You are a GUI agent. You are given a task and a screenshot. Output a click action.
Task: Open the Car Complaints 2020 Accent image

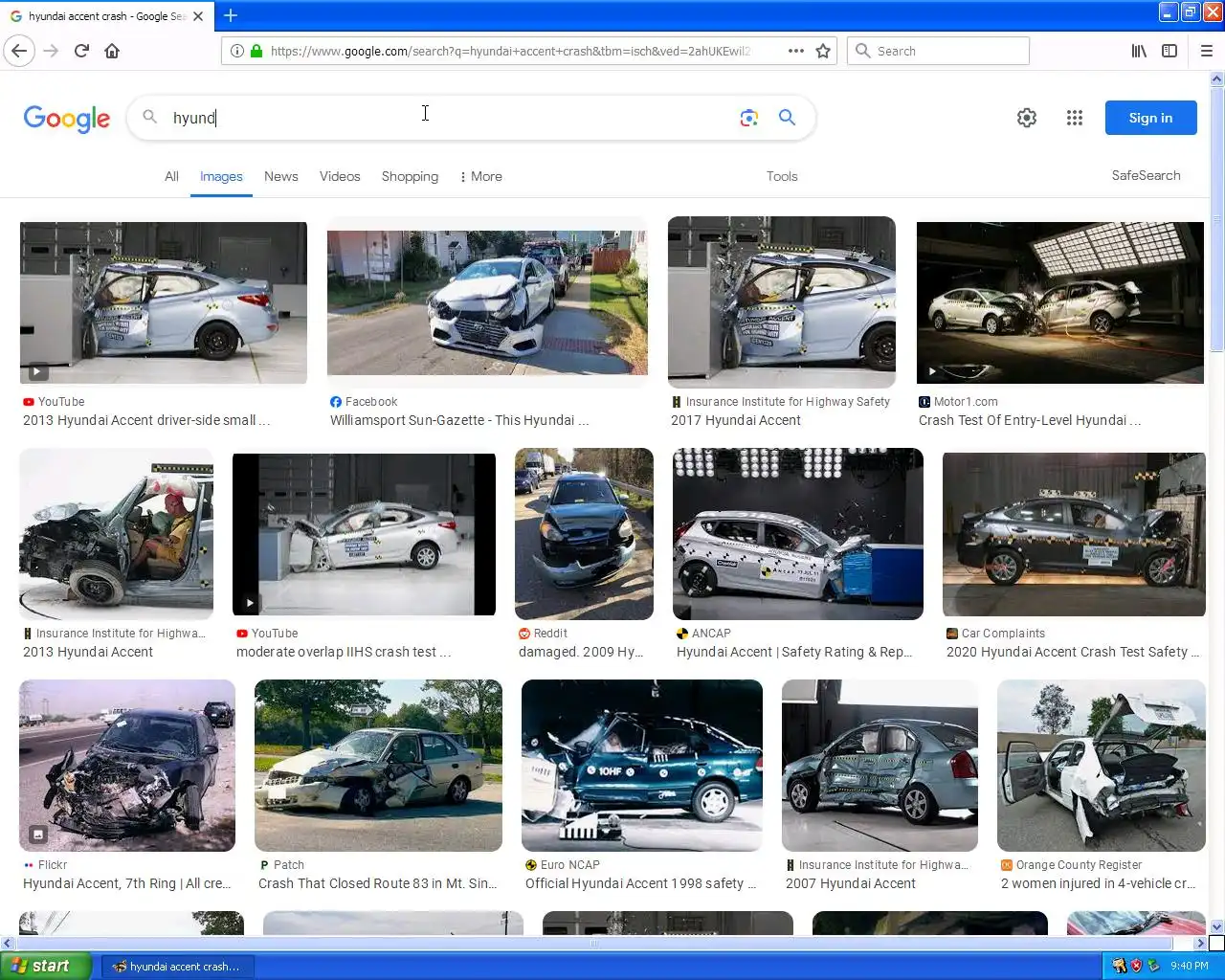point(1074,534)
